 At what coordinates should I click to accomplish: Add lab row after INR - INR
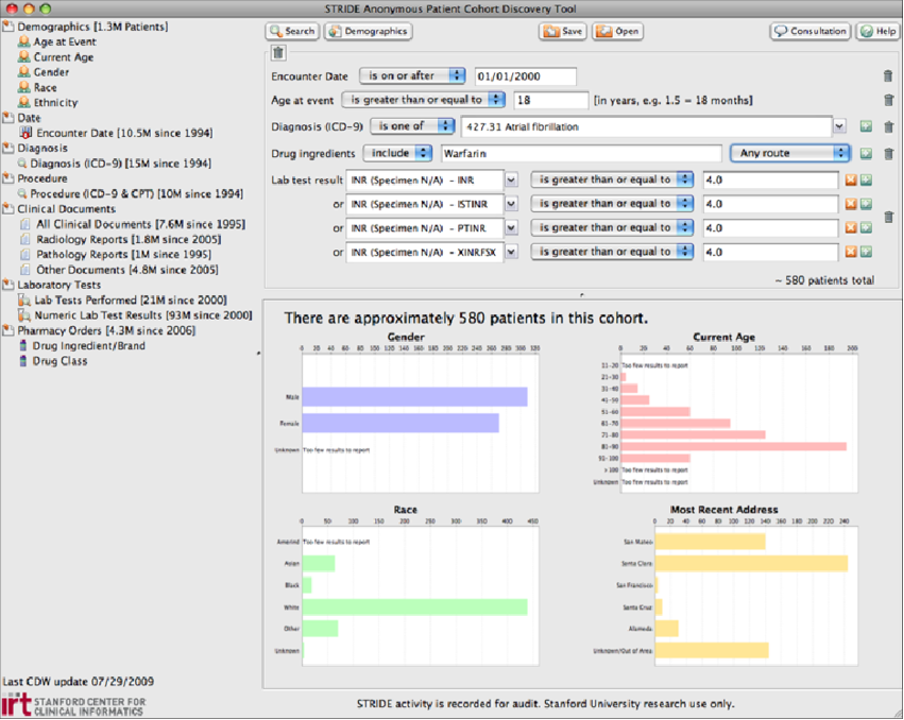tap(866, 180)
